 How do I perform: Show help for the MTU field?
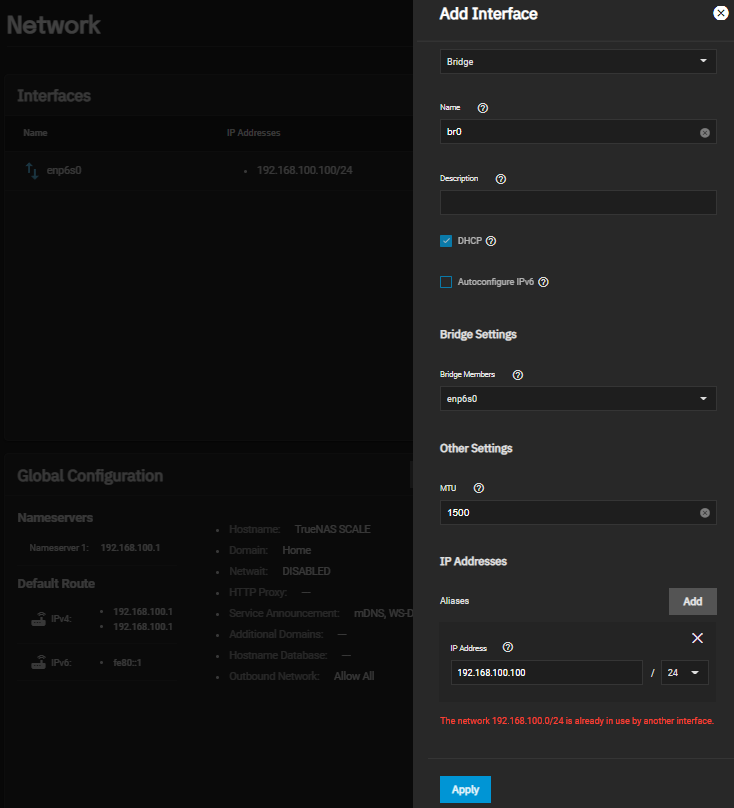pyautogui.click(x=479, y=488)
